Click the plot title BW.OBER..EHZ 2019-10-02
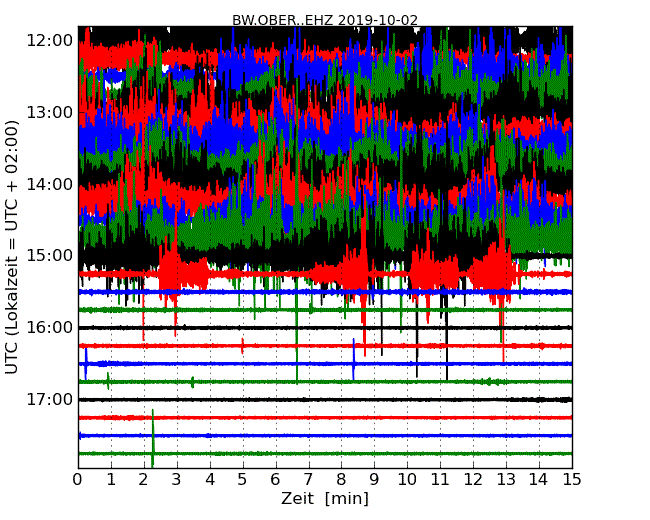Image resolution: width=650 pixels, height=520 pixels. coord(325,20)
